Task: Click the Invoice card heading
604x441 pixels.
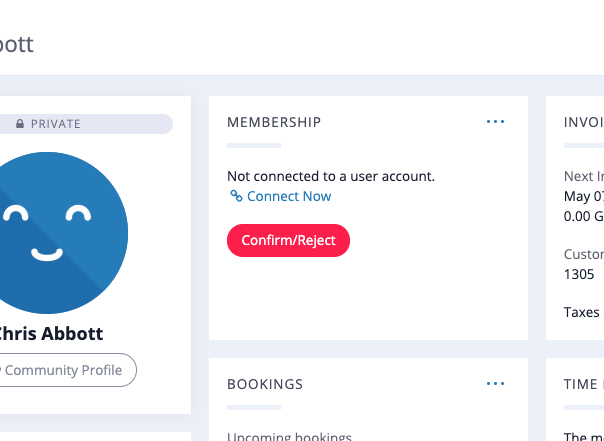Action: pyautogui.click(x=583, y=122)
